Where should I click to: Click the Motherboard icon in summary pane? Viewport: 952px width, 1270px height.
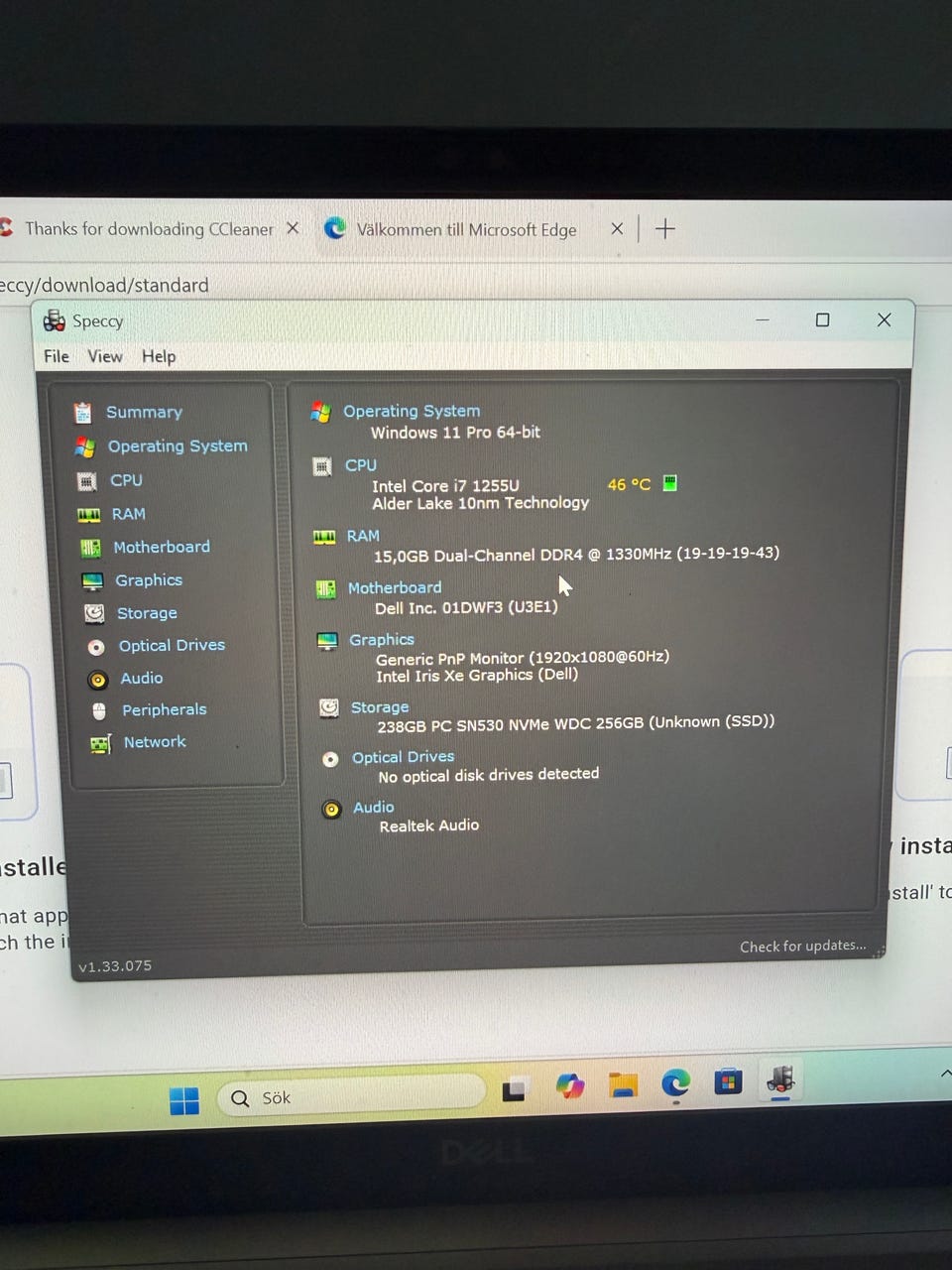pyautogui.click(x=325, y=589)
